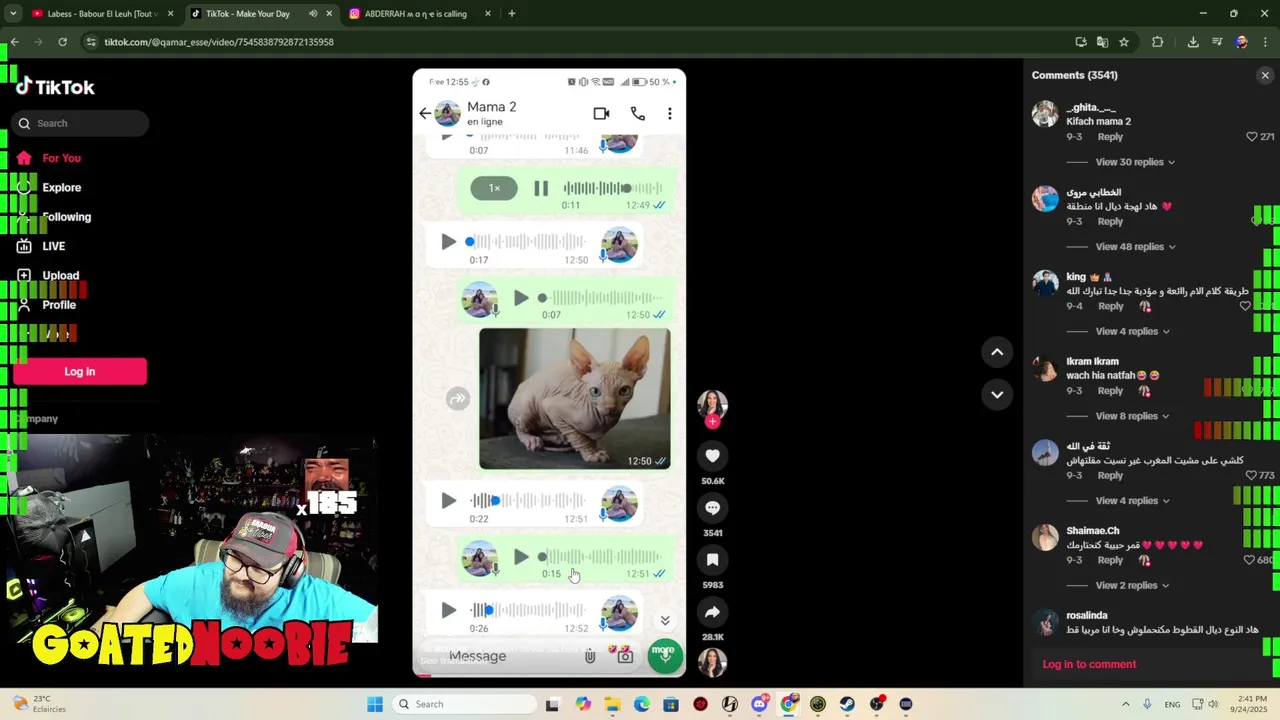This screenshot has height=720, width=1280.
Task: Click the camera icon in message bar
Action: coord(625,656)
